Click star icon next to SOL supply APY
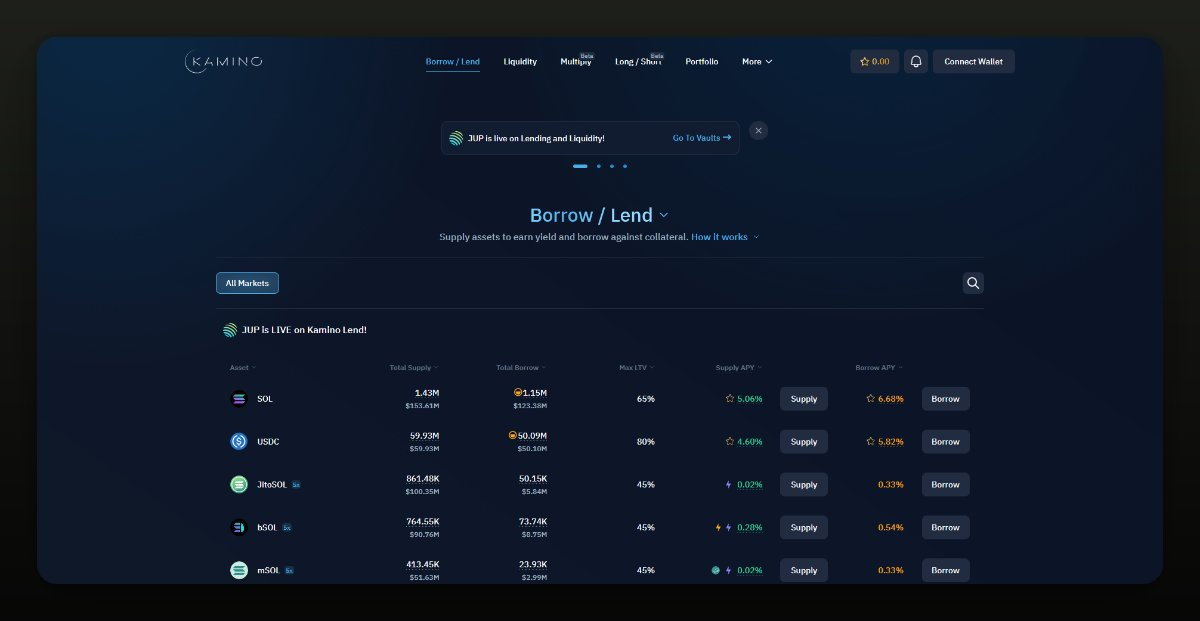Image resolution: width=1200 pixels, height=621 pixels. tap(730, 399)
